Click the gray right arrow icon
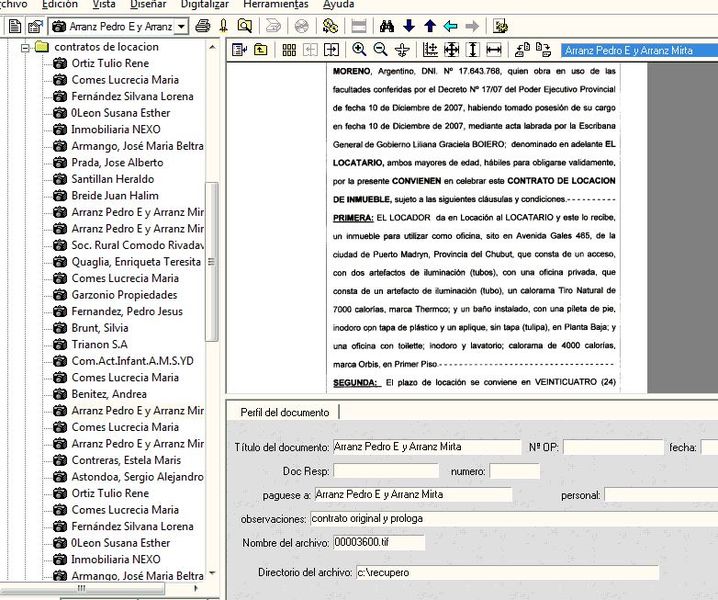Viewport: 718px width, 600px height. (472, 26)
